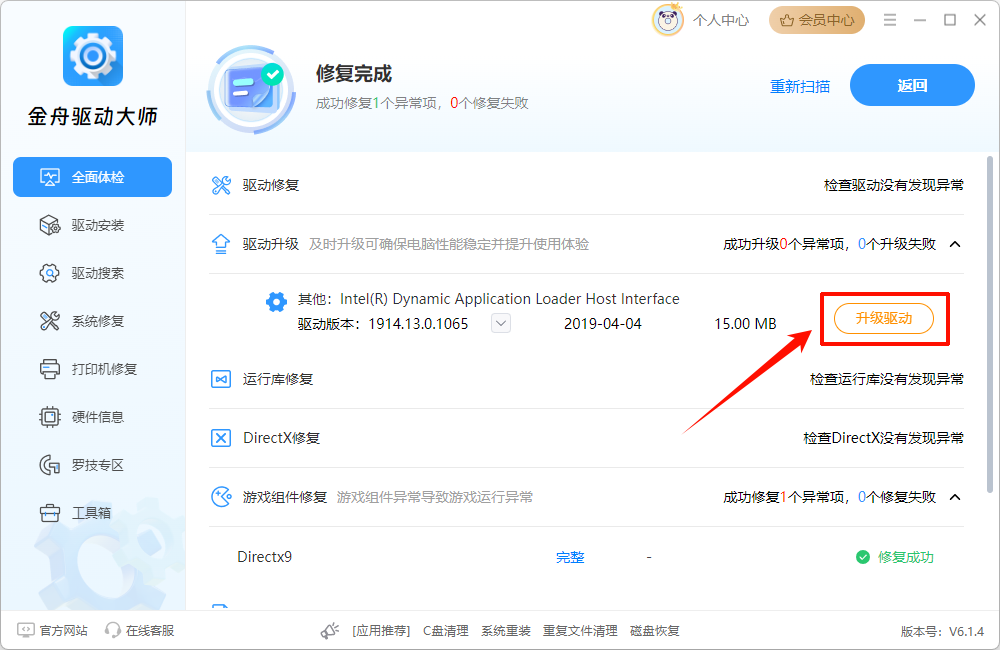1000x650 pixels.
Task: Click the Directx9 row label
Action: pos(265,557)
